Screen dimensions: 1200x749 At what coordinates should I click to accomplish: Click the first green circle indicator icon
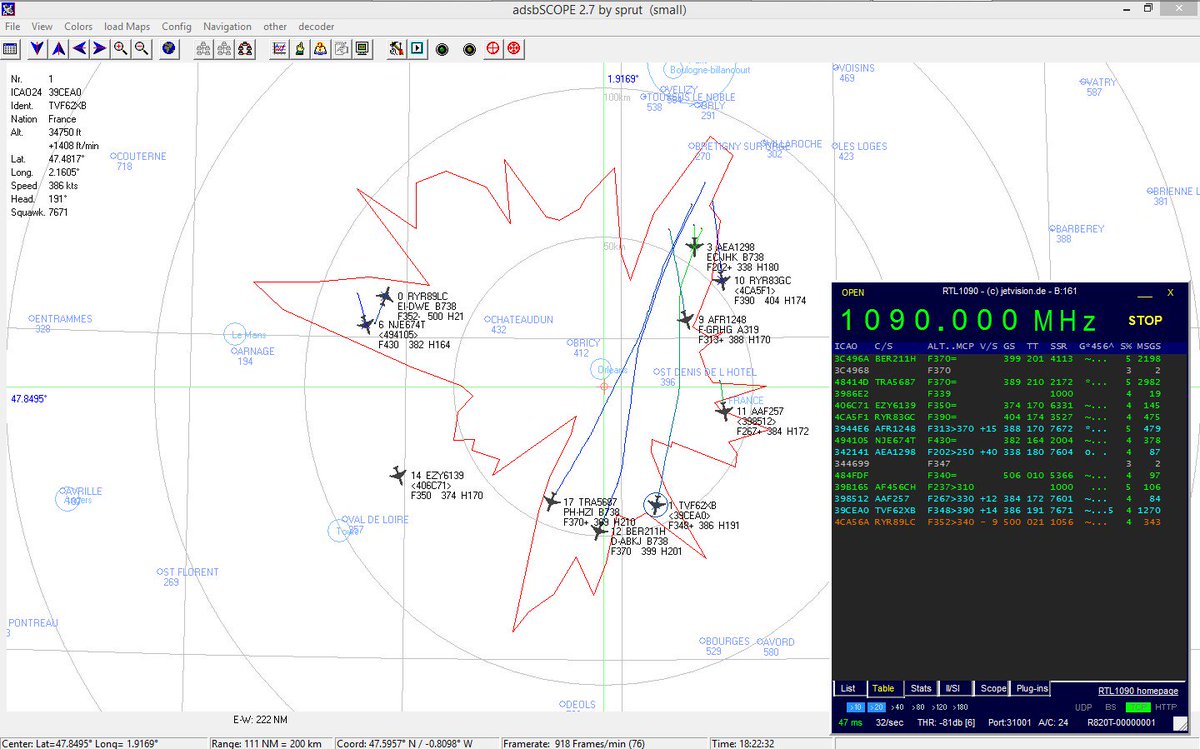444,47
